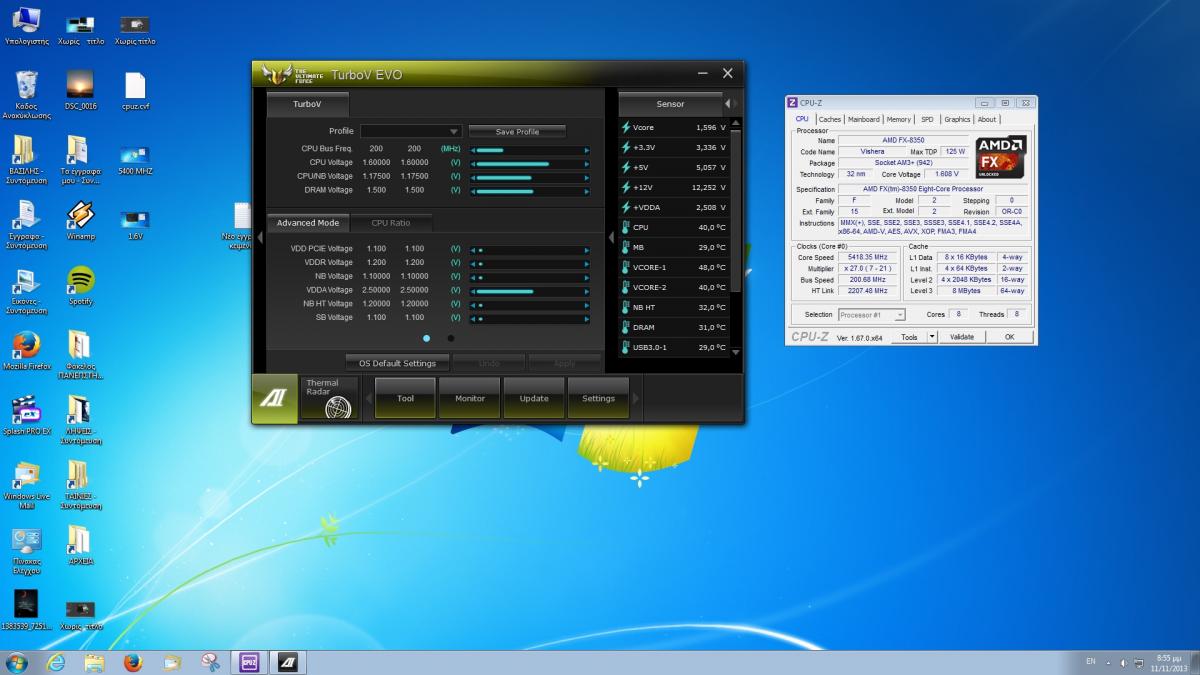Open the Profile dropdown in TurboV
Image resolution: width=1200 pixels, height=675 pixels.
(x=411, y=131)
